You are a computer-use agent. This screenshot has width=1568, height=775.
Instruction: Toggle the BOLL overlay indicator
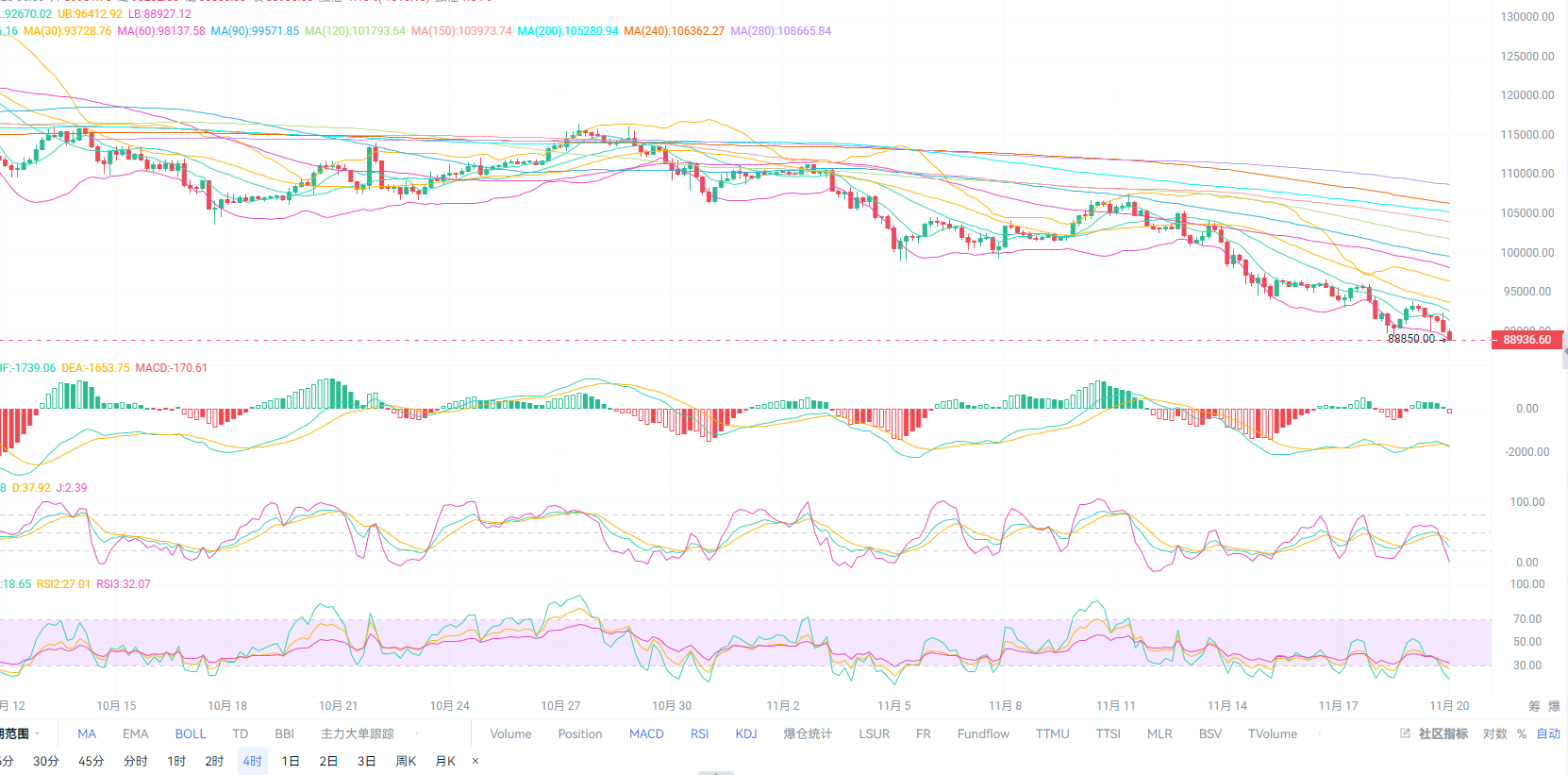pos(190,733)
